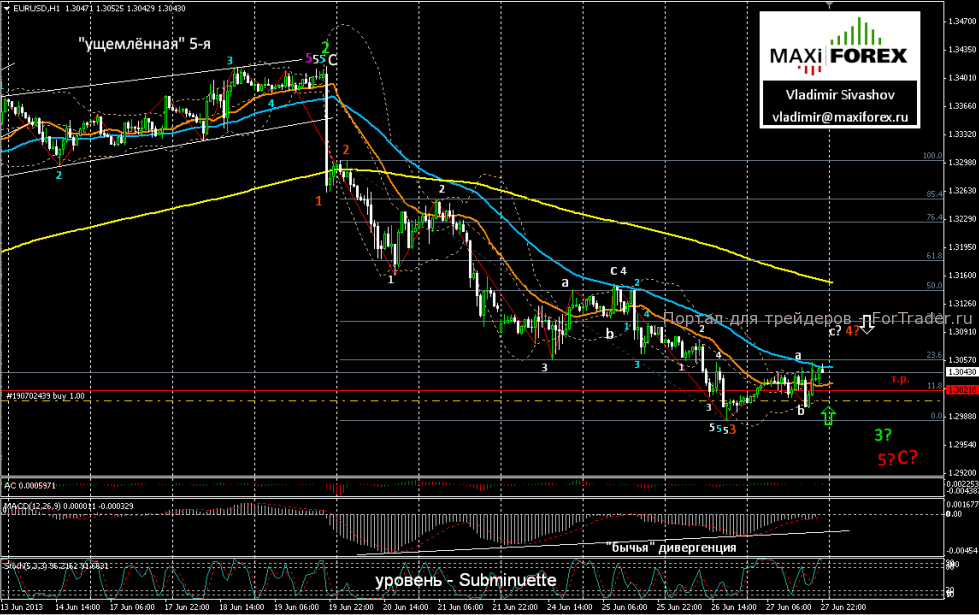Select the "бычья" дивергенция text label
The height and width of the screenshot is (615, 979).
[x=671, y=547]
